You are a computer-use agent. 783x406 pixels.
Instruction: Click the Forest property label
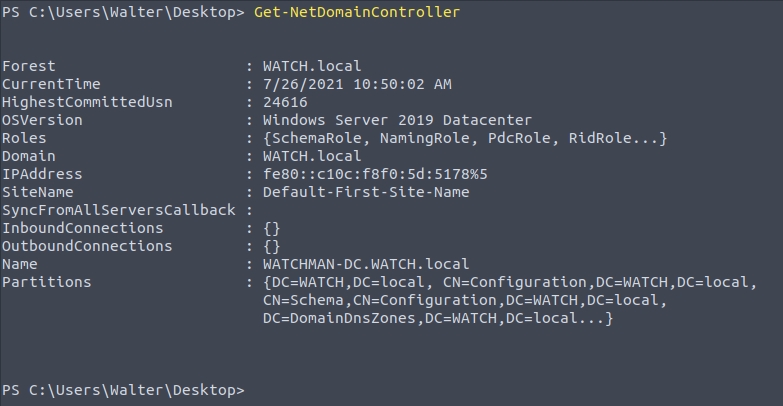pyautogui.click(x=28, y=66)
